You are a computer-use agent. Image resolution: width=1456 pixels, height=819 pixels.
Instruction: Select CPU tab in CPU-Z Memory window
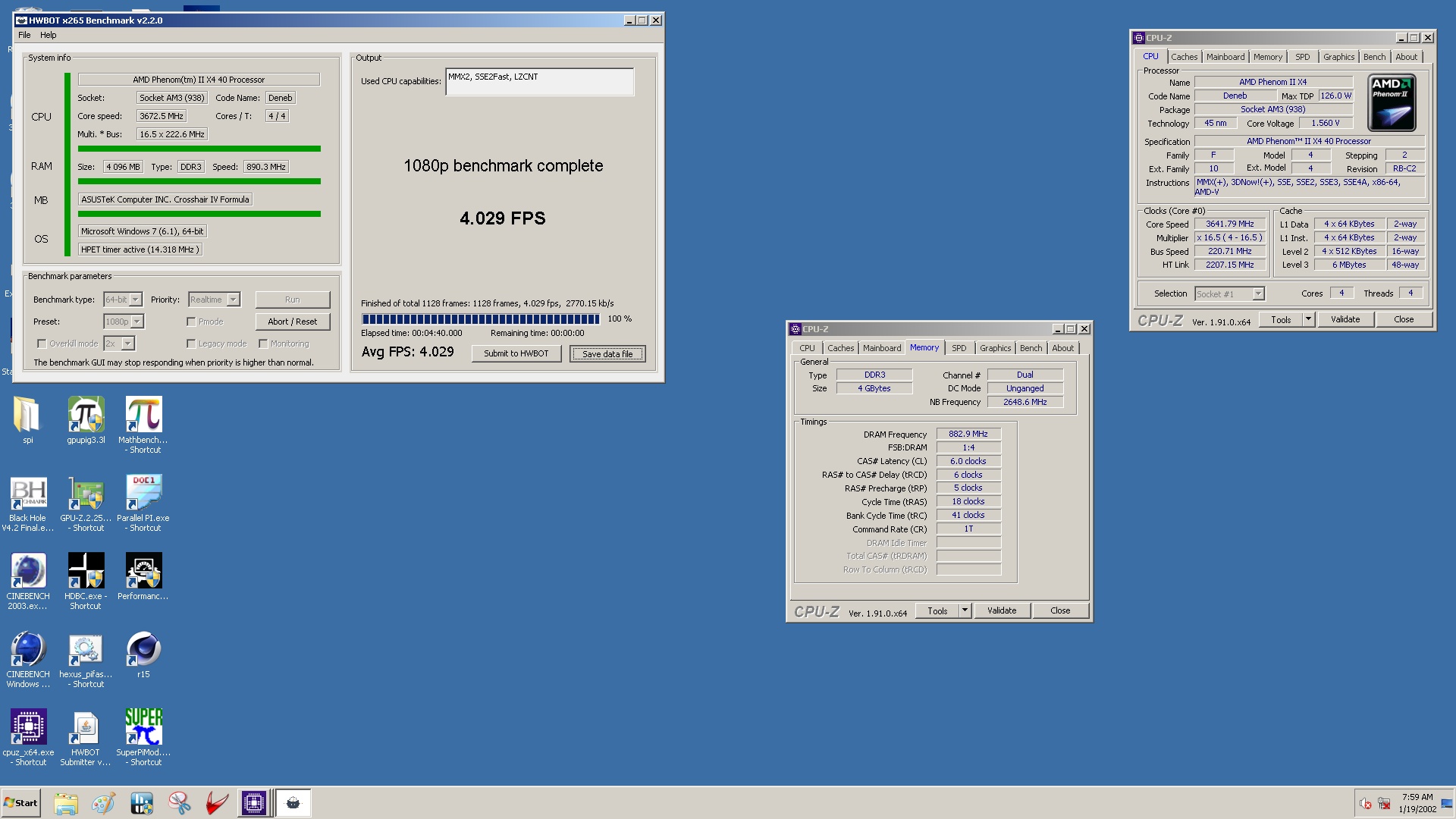pyautogui.click(x=807, y=348)
